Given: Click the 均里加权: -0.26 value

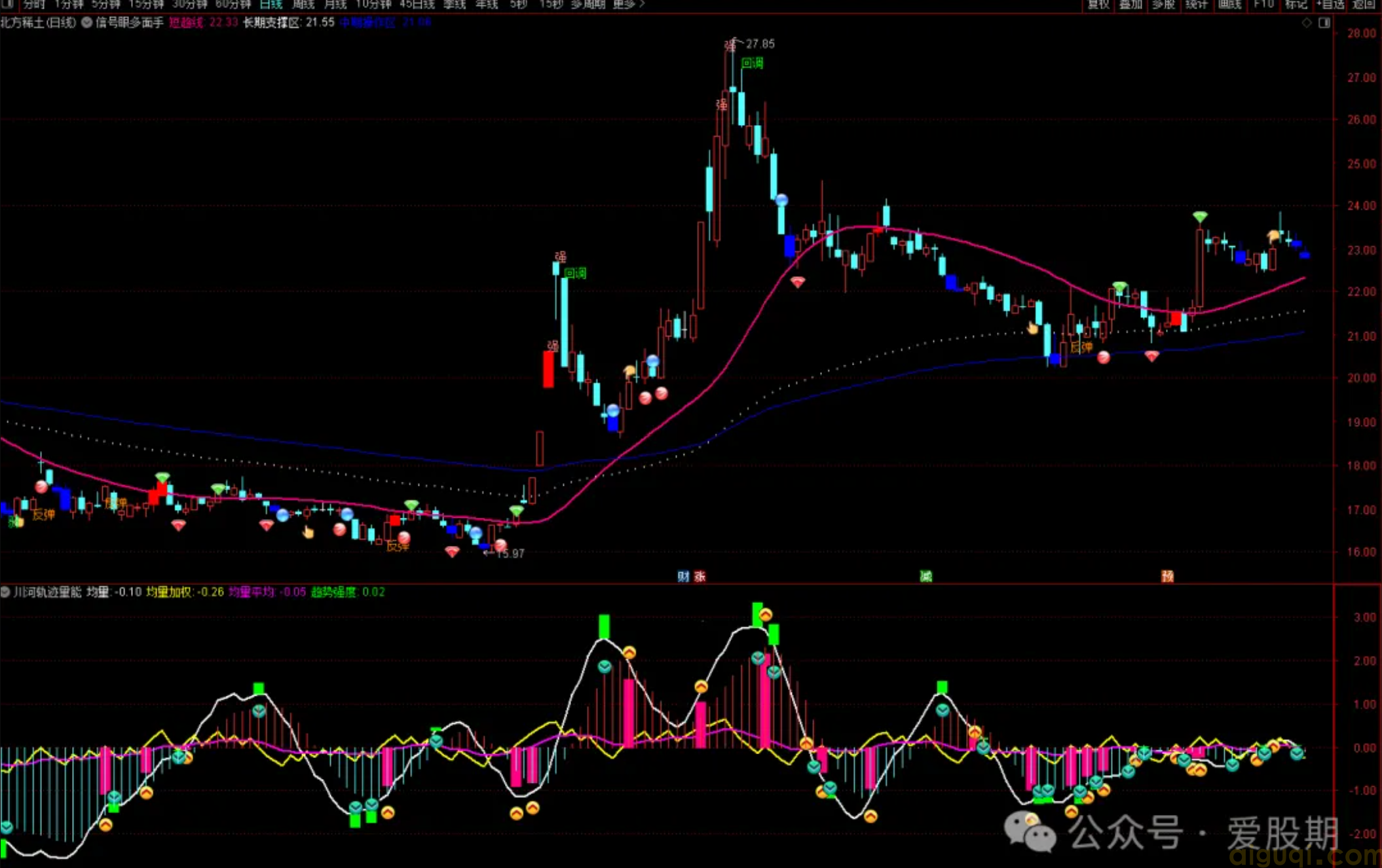Looking at the screenshot, I should (x=185, y=592).
